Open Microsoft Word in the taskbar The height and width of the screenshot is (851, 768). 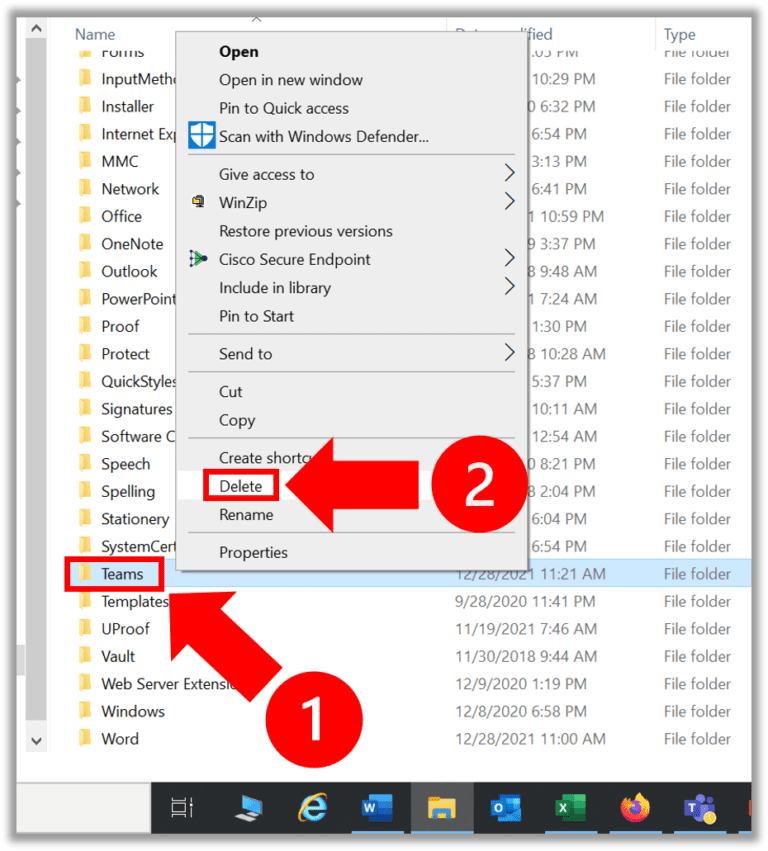[x=376, y=807]
